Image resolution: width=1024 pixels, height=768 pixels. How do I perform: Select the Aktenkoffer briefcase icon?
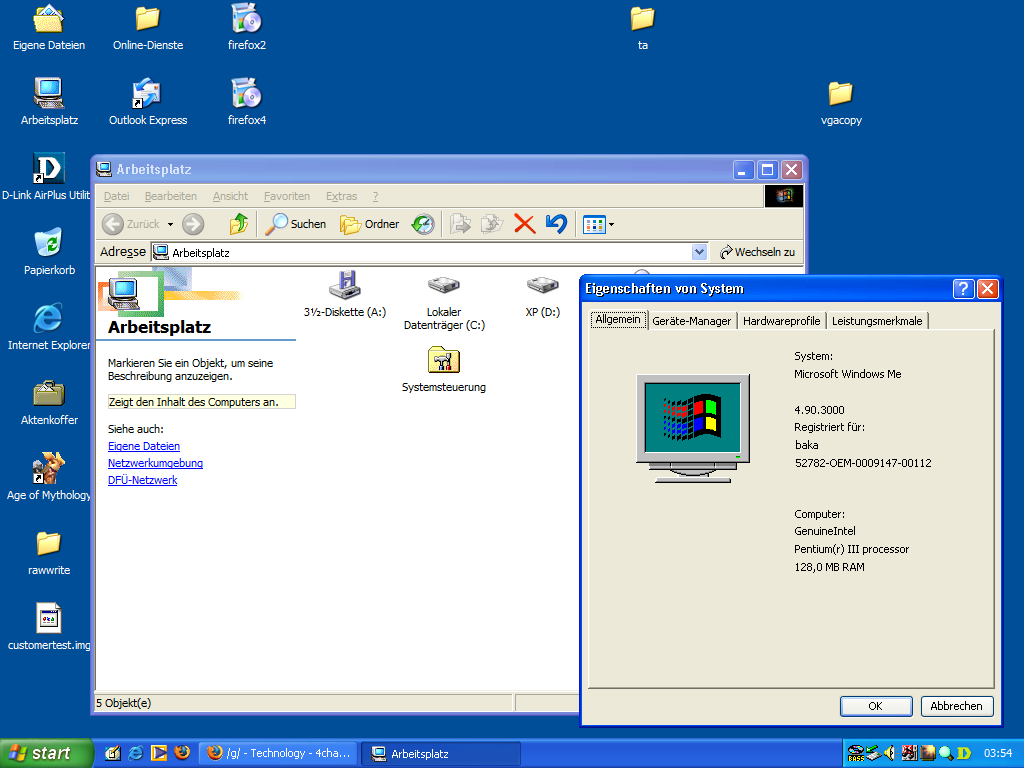[x=49, y=402]
